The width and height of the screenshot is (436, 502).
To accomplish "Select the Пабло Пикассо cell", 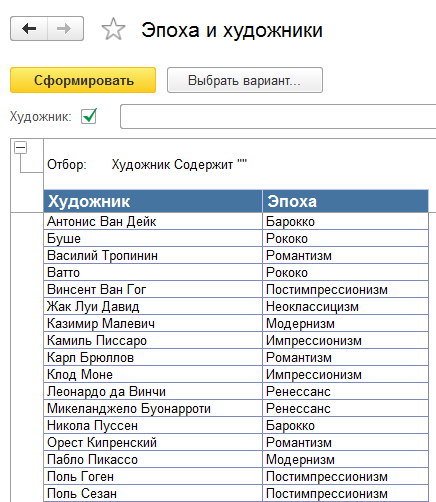I will 153,459.
